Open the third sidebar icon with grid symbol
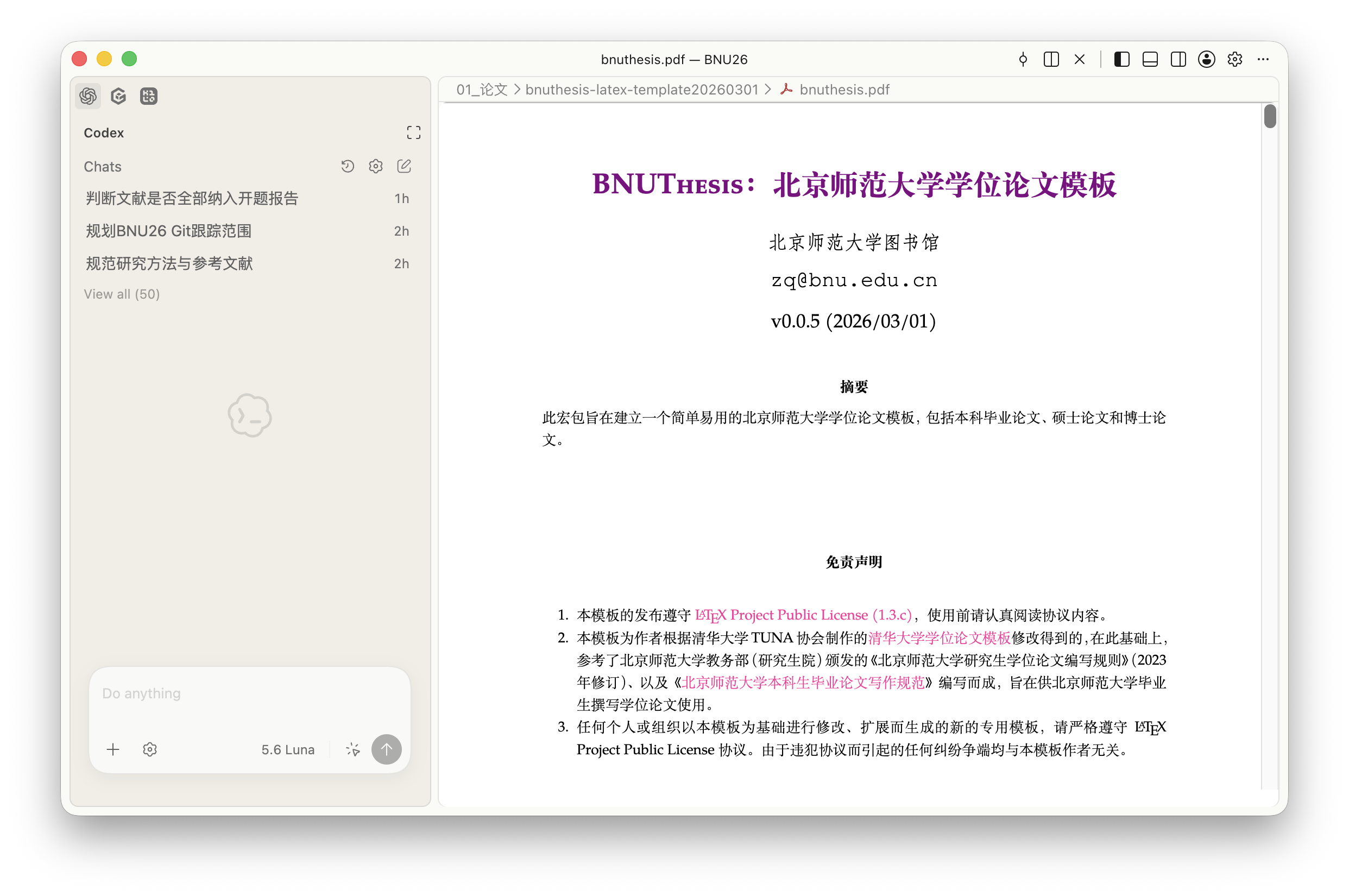Viewport: 1349px width, 896px height. click(149, 96)
